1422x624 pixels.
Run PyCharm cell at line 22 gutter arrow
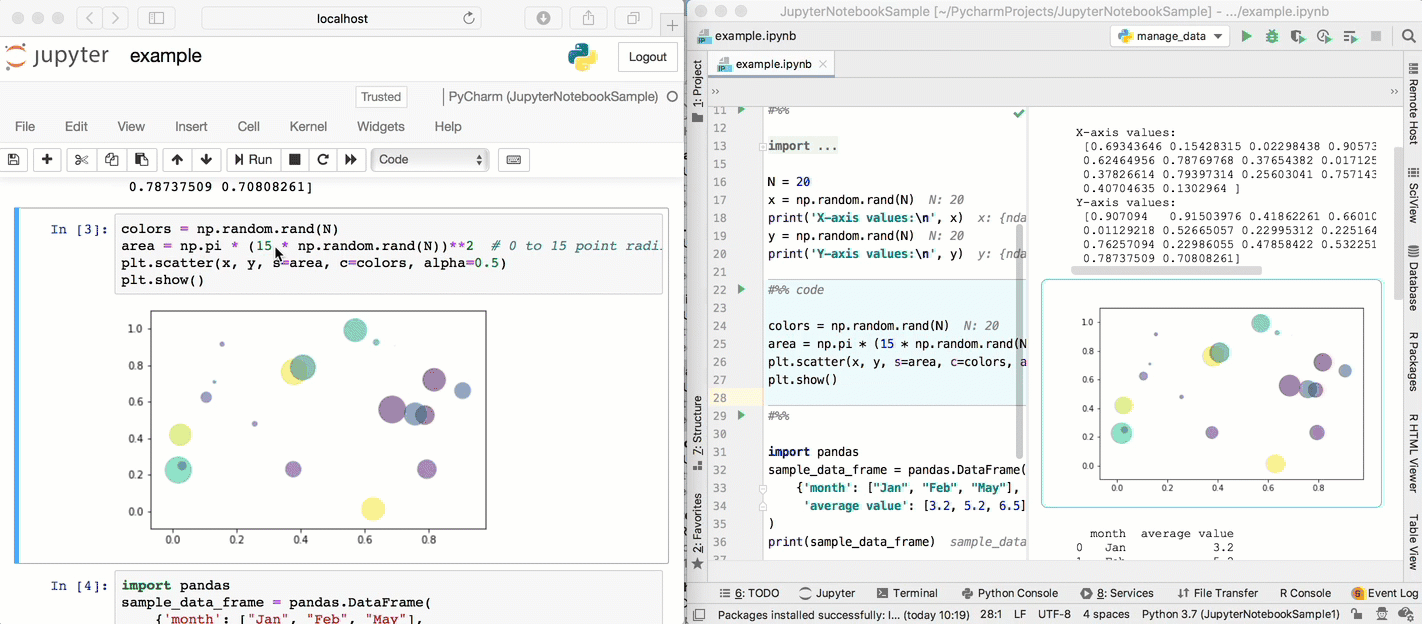point(741,289)
